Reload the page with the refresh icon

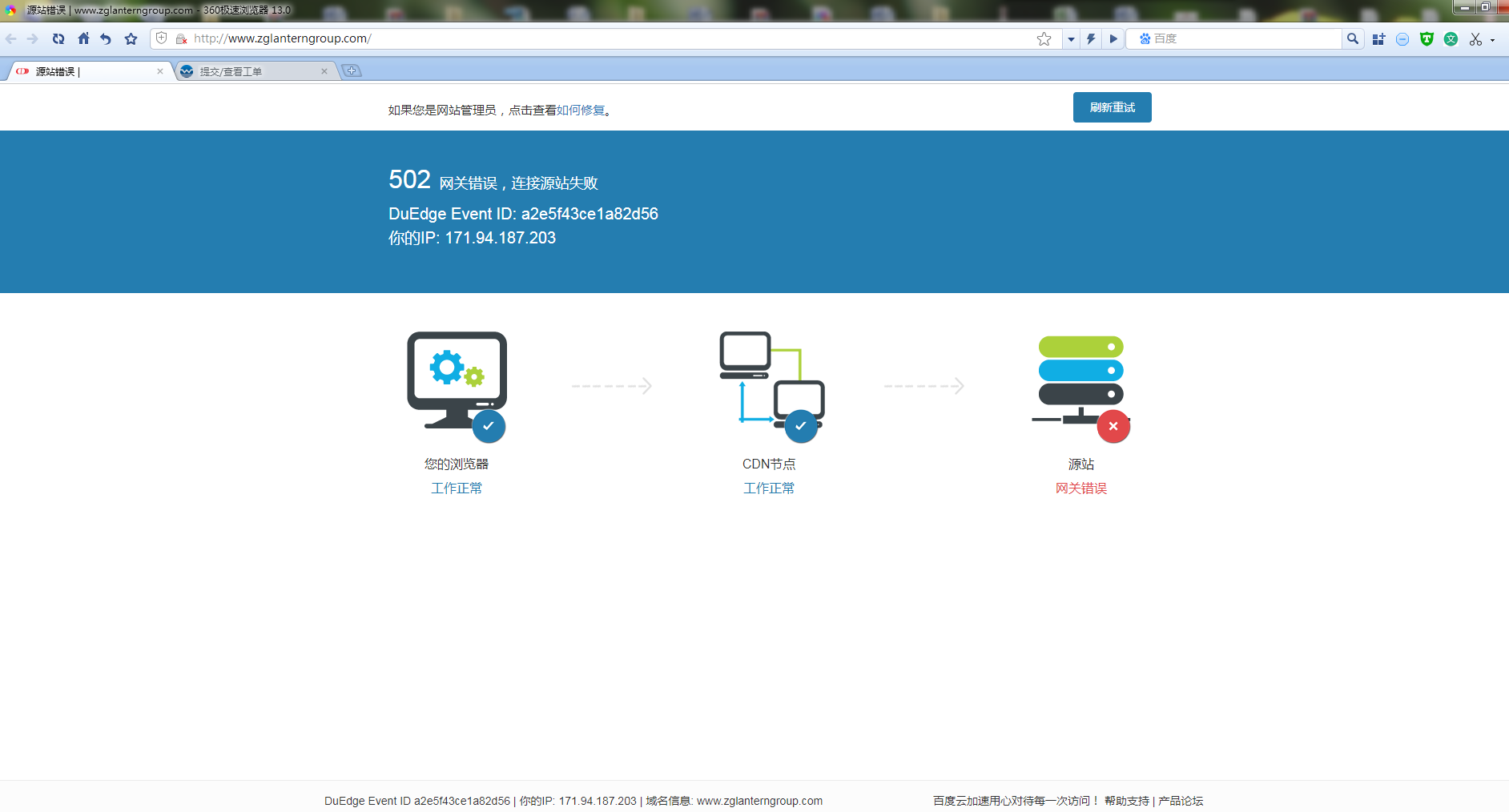tap(58, 38)
